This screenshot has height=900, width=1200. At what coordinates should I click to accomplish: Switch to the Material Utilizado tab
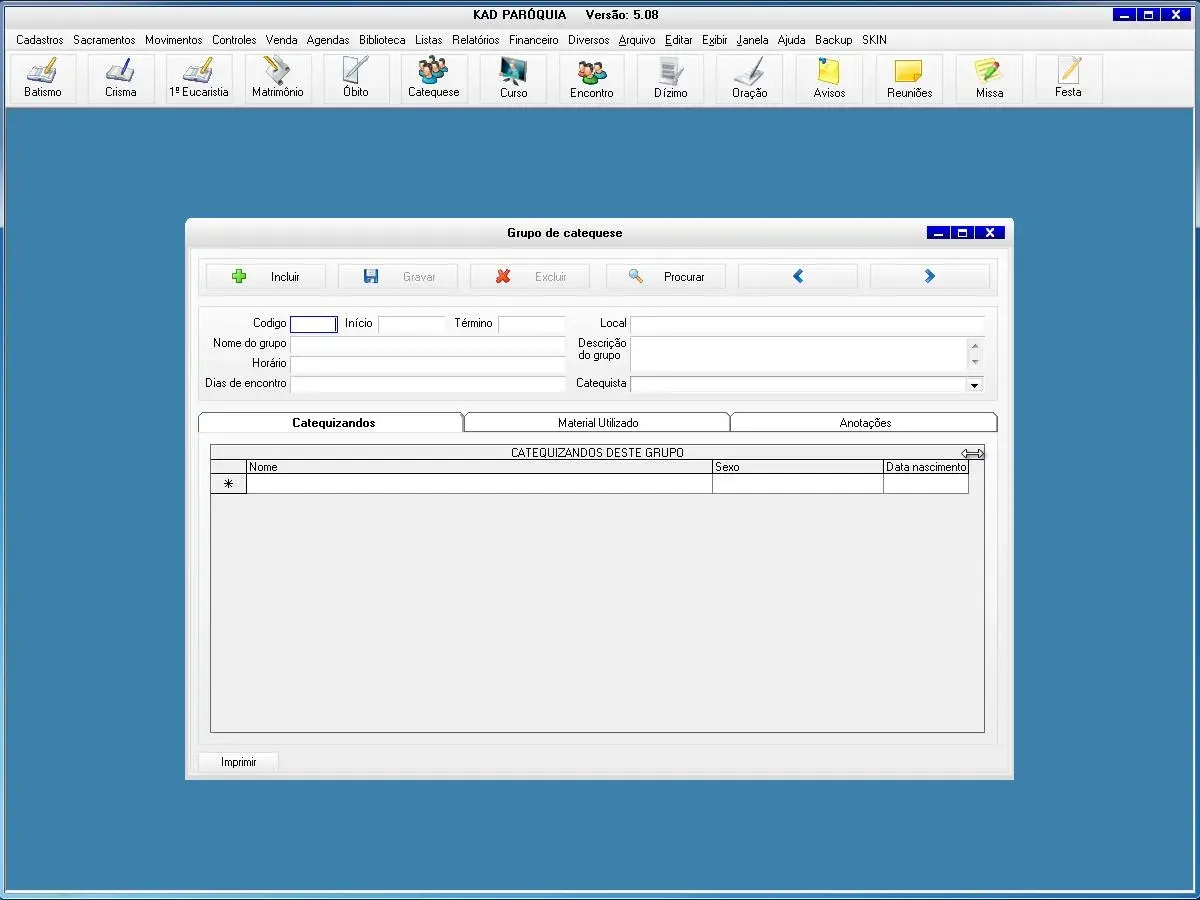pos(598,423)
